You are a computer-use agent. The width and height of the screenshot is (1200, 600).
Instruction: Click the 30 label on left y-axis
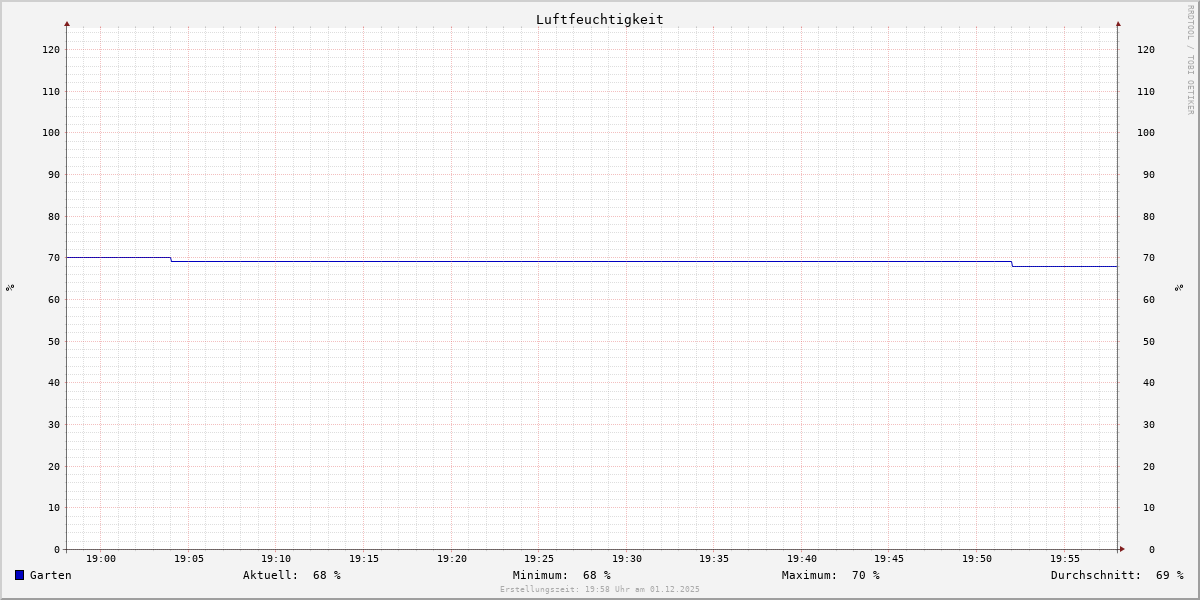[54, 424]
